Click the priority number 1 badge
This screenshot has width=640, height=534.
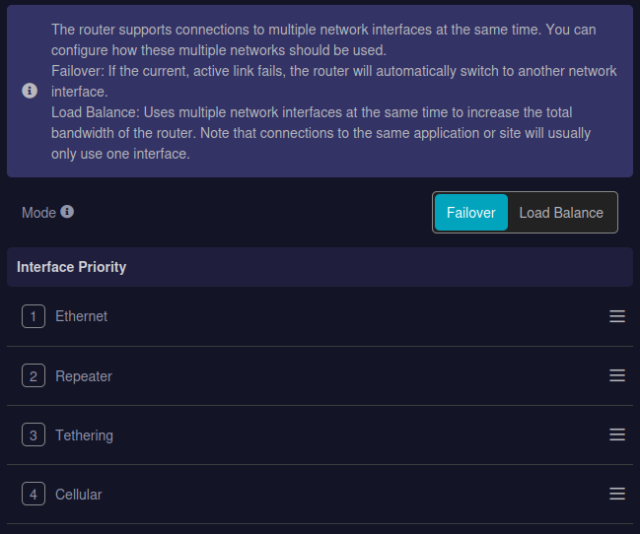33,316
